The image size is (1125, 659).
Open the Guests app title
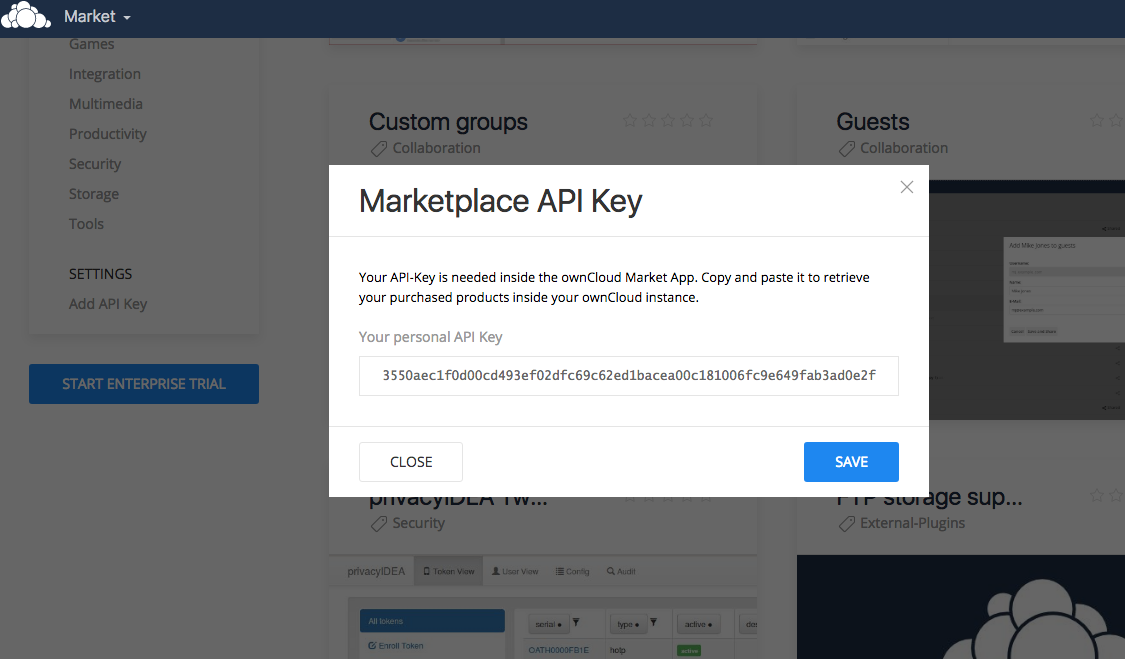click(x=872, y=122)
